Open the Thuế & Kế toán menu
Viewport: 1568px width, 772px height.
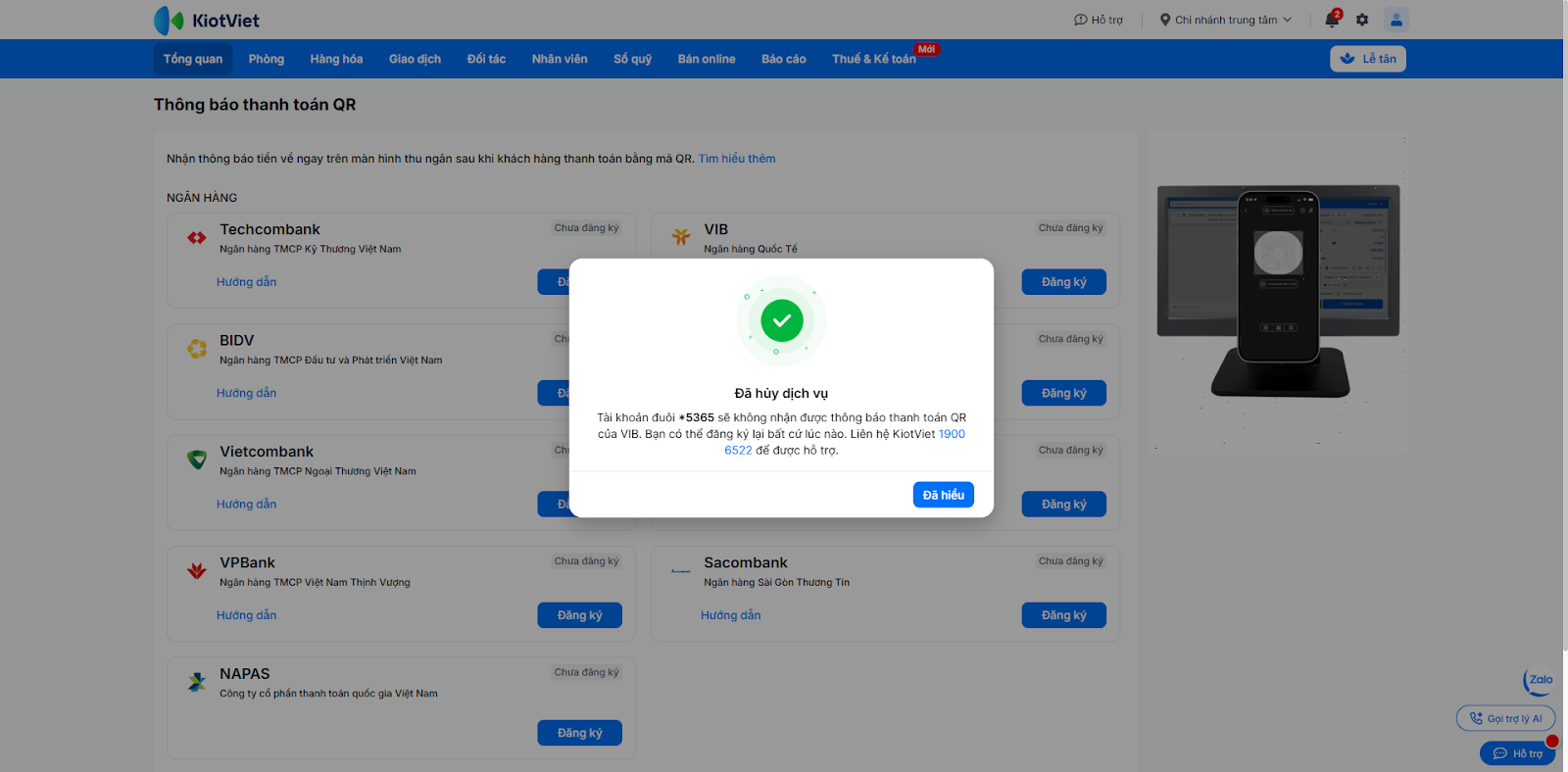pos(874,59)
